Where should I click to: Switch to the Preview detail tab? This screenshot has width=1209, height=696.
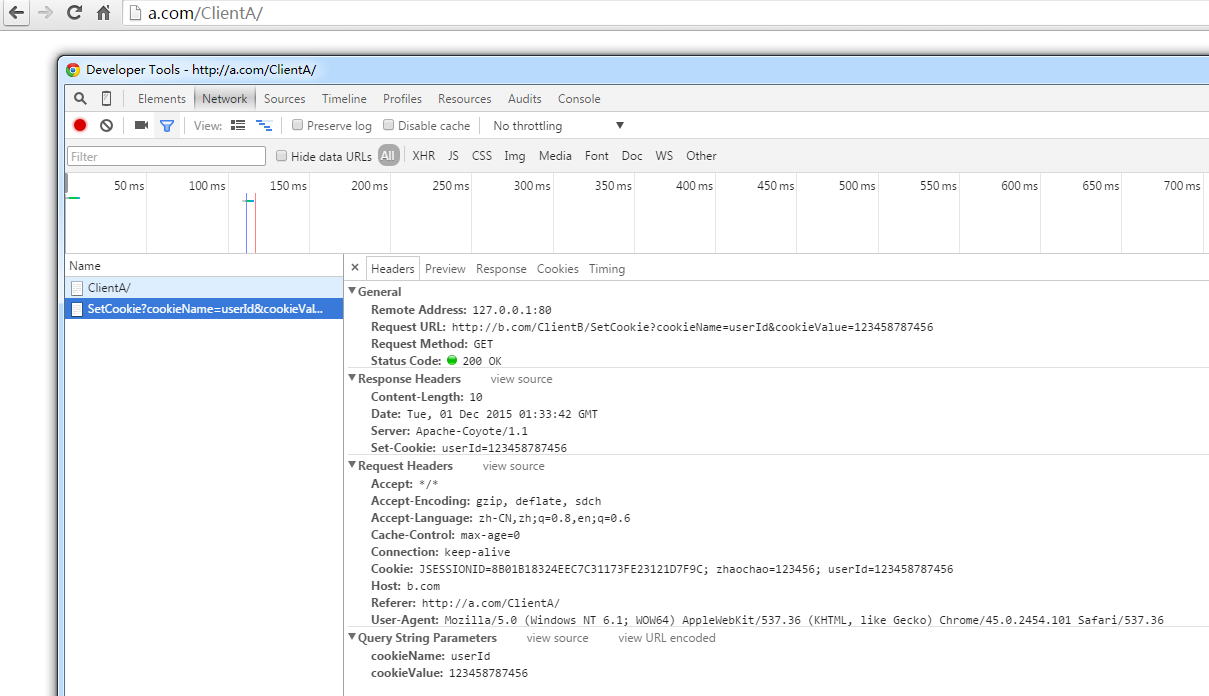click(x=445, y=268)
